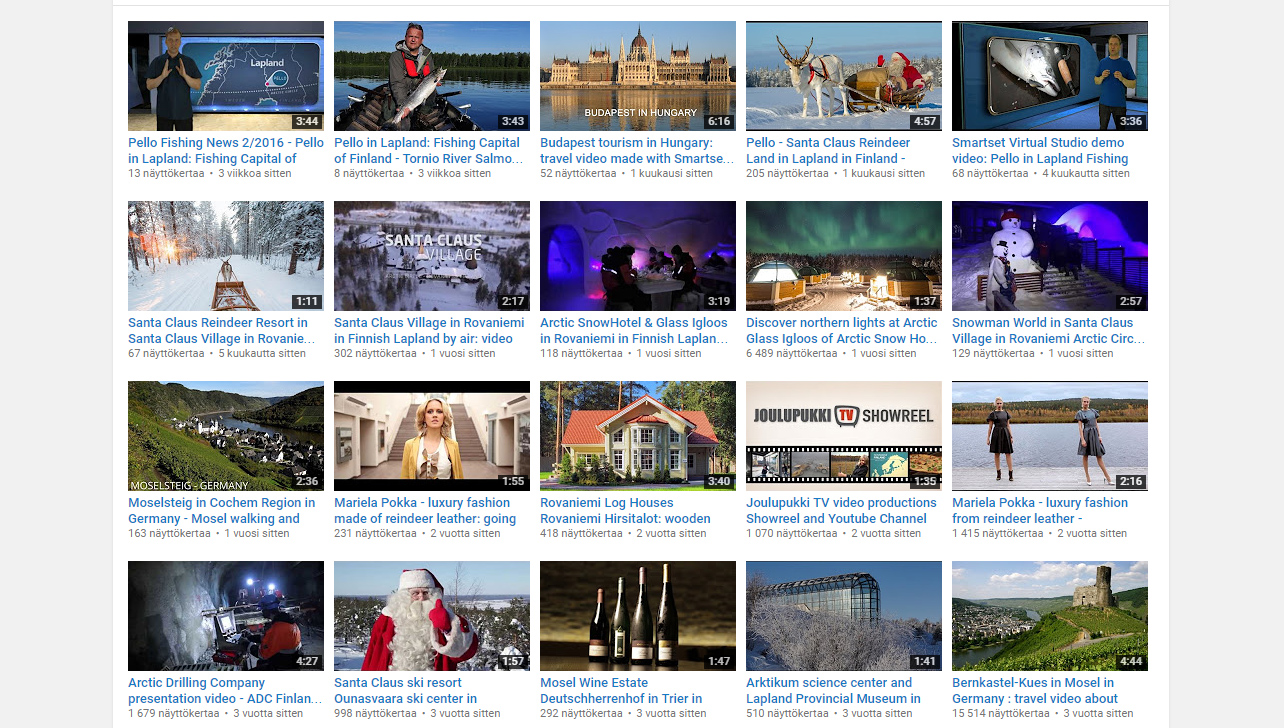Click '1 415 näyttökertaa' view count text
This screenshot has height=728, width=1284.
(999, 533)
